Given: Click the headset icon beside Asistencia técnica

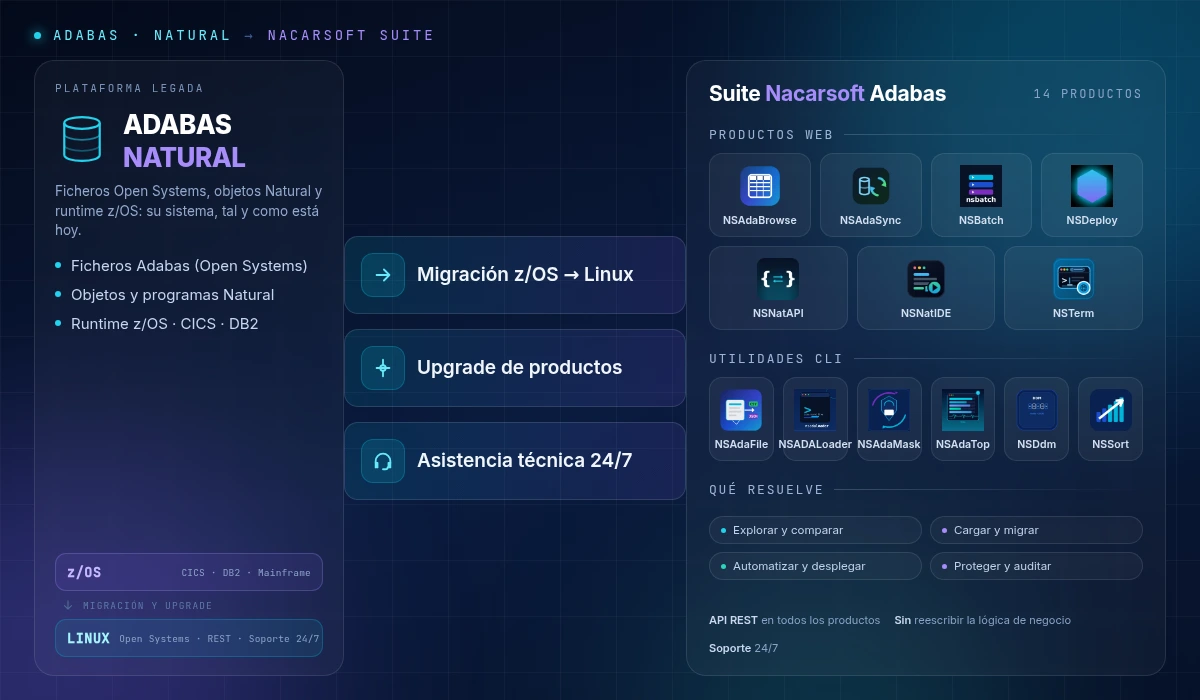Looking at the screenshot, I should (383, 461).
